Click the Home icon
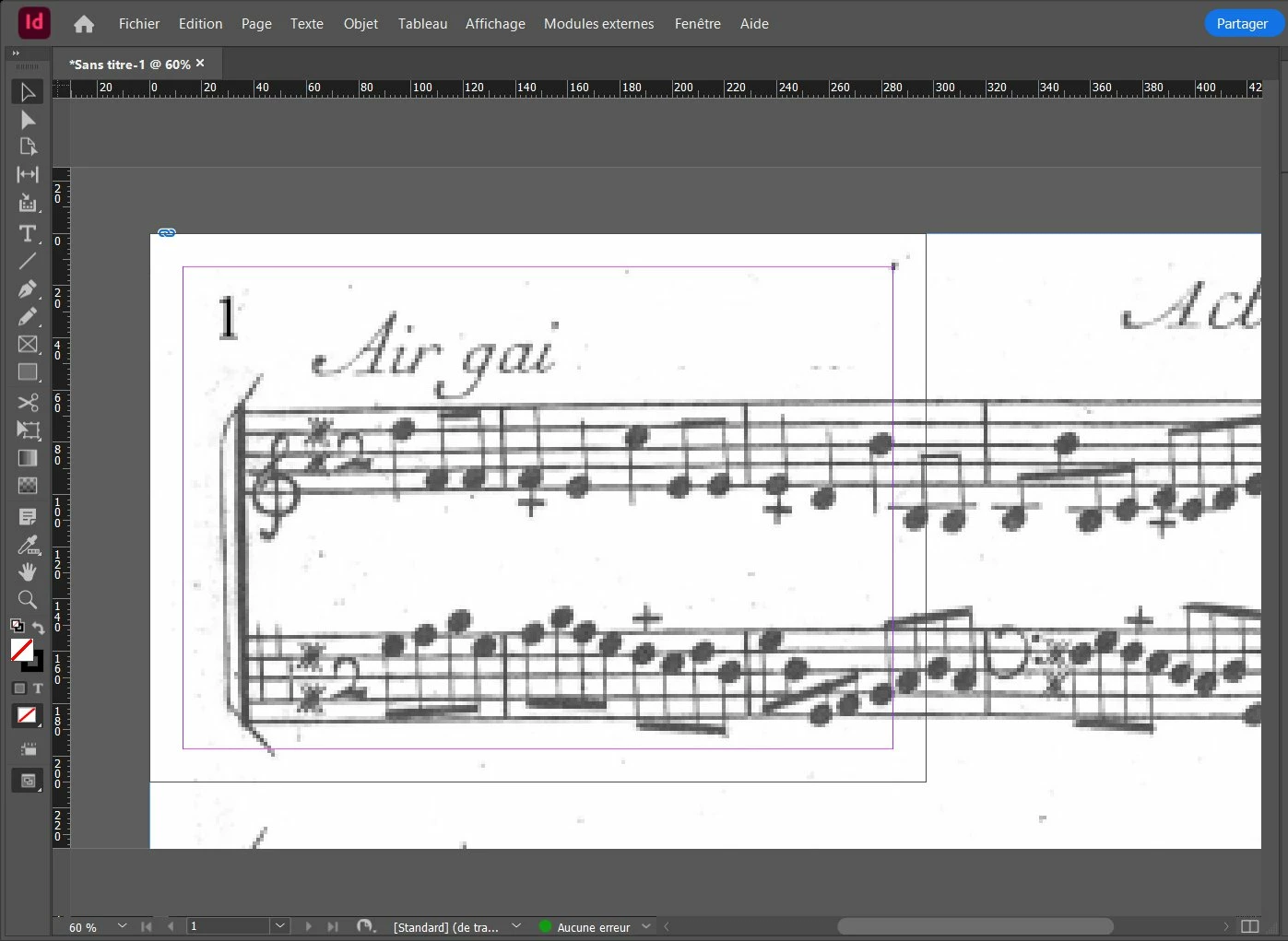This screenshot has width=1288, height=941. [84, 24]
